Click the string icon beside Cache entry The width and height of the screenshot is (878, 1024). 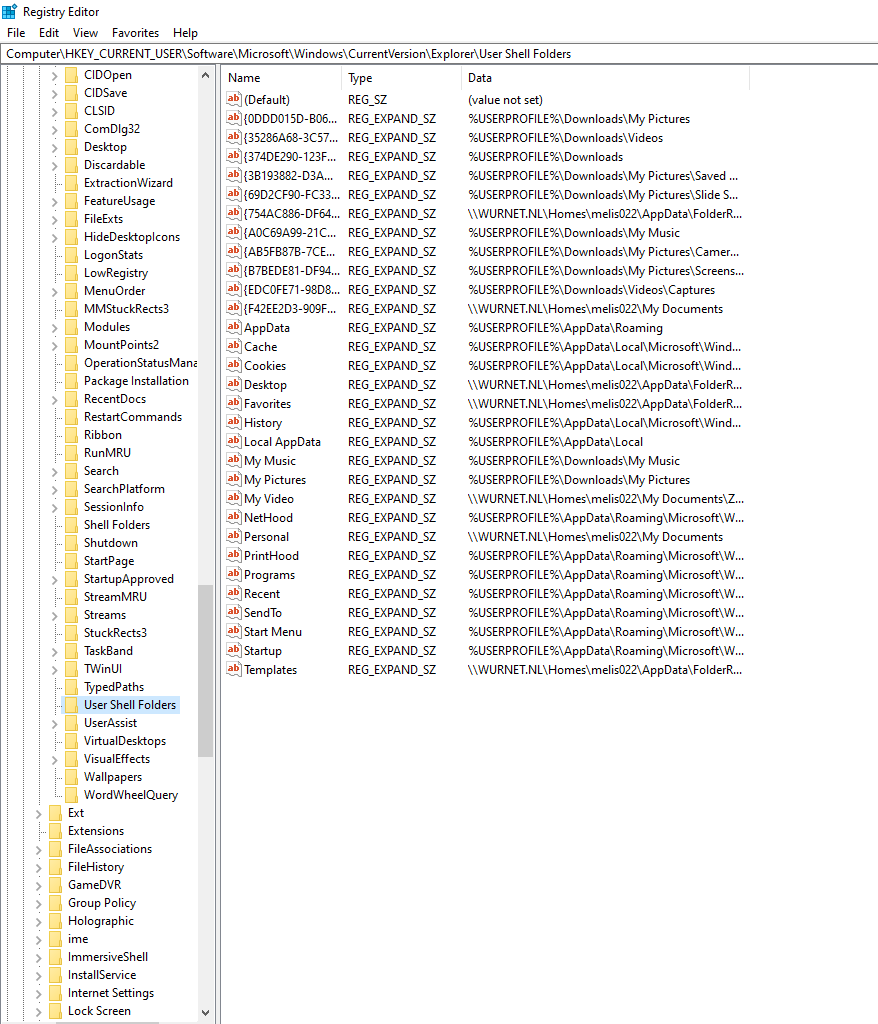[x=234, y=345]
